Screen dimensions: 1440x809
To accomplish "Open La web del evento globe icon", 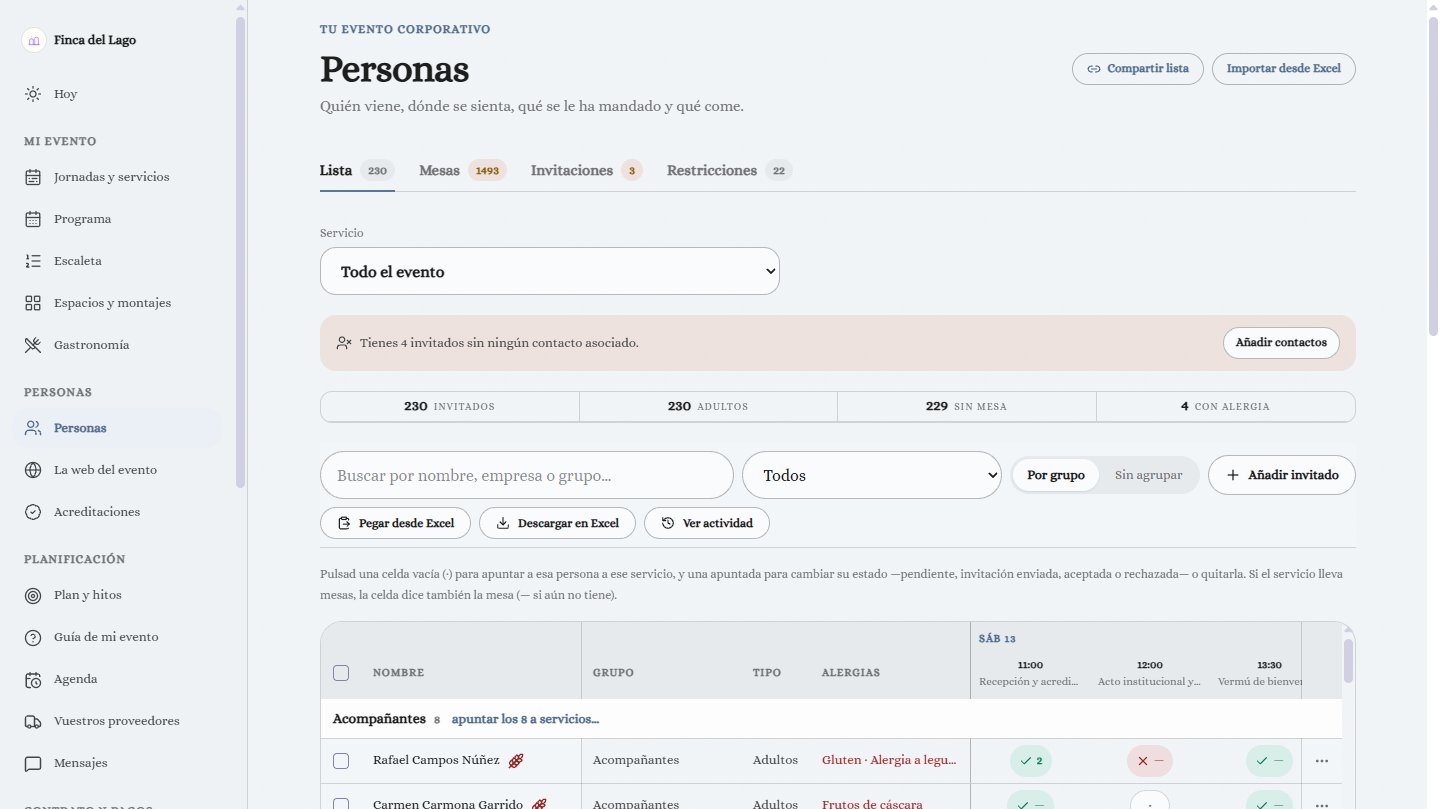I will (x=33, y=470).
